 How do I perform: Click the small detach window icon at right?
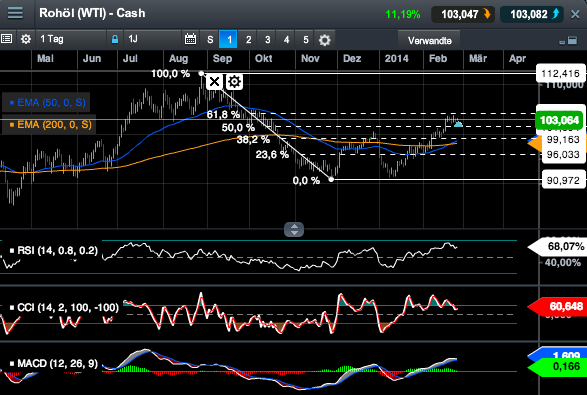(x=572, y=40)
